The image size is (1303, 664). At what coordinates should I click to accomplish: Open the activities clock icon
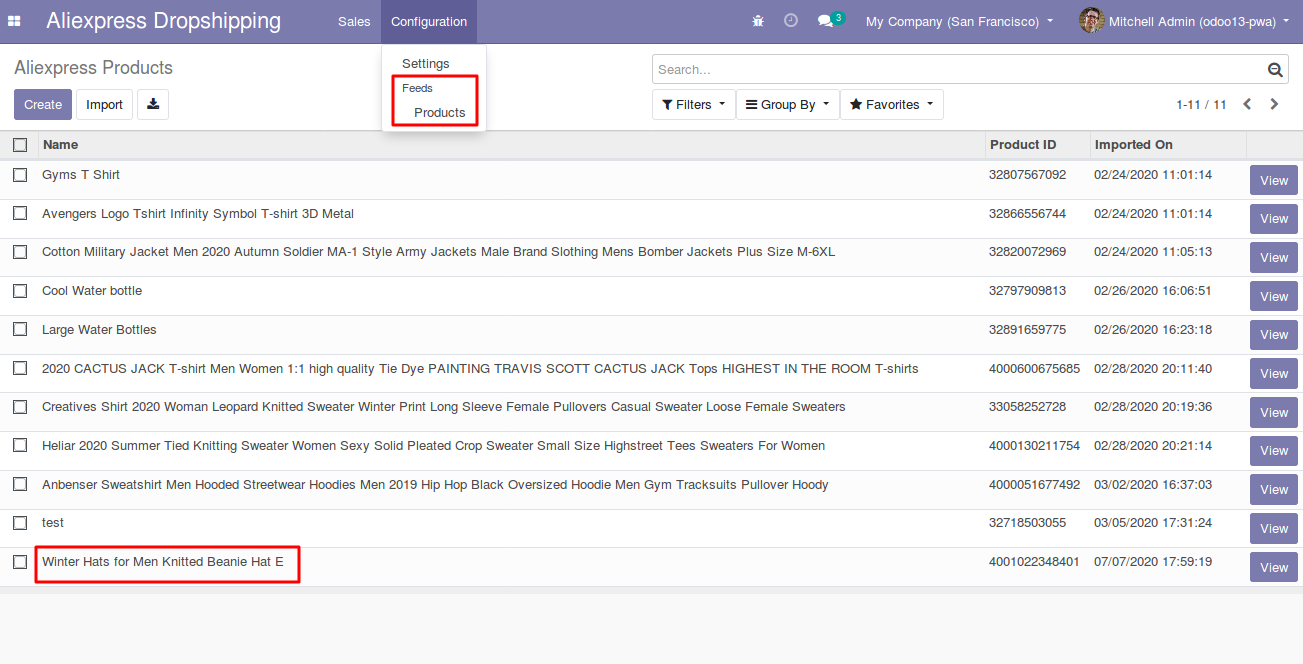click(x=791, y=21)
